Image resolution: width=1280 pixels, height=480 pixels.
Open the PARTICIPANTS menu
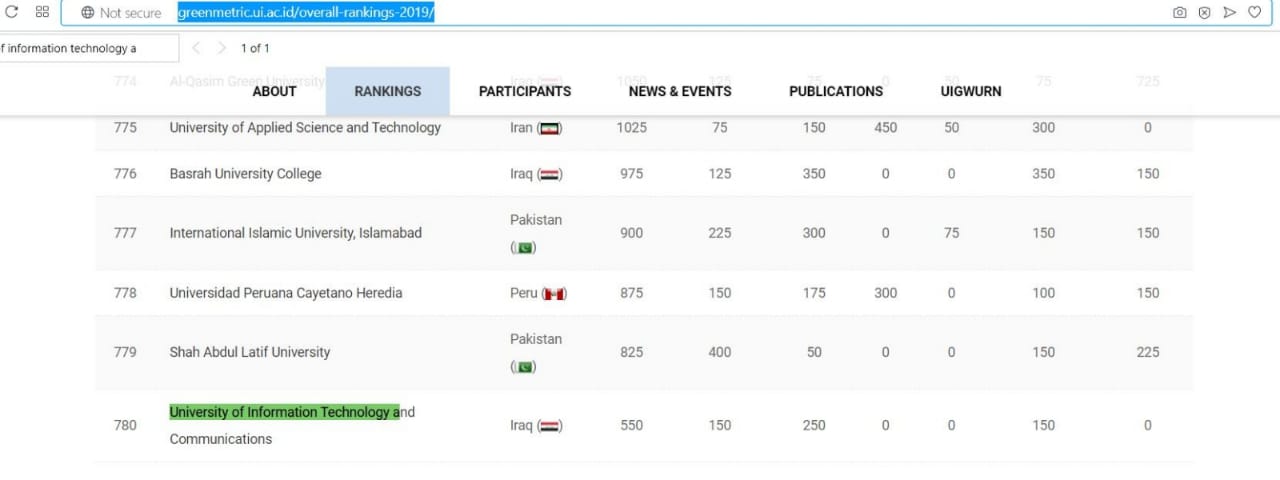click(x=525, y=91)
